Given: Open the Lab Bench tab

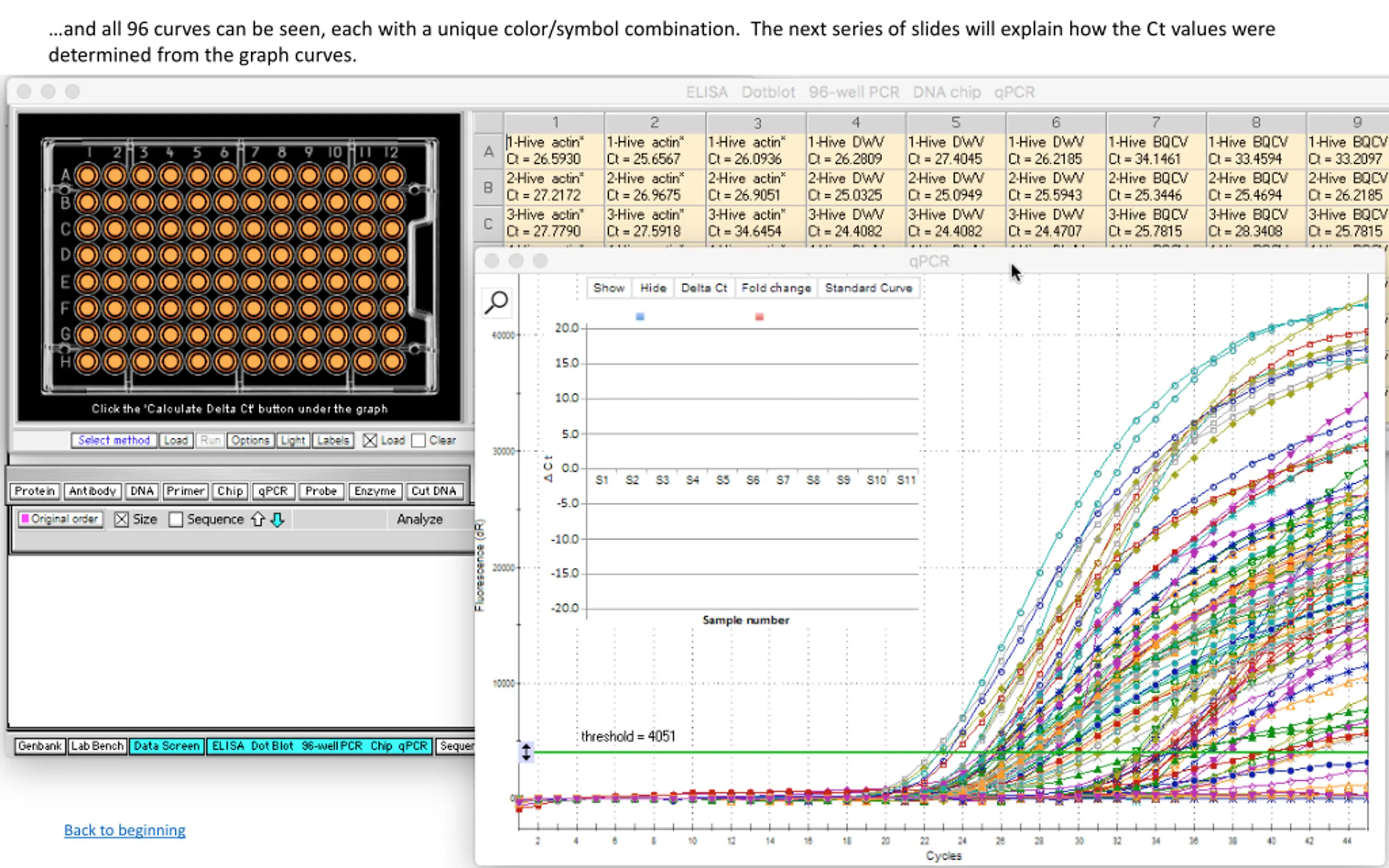Looking at the screenshot, I should (x=97, y=746).
